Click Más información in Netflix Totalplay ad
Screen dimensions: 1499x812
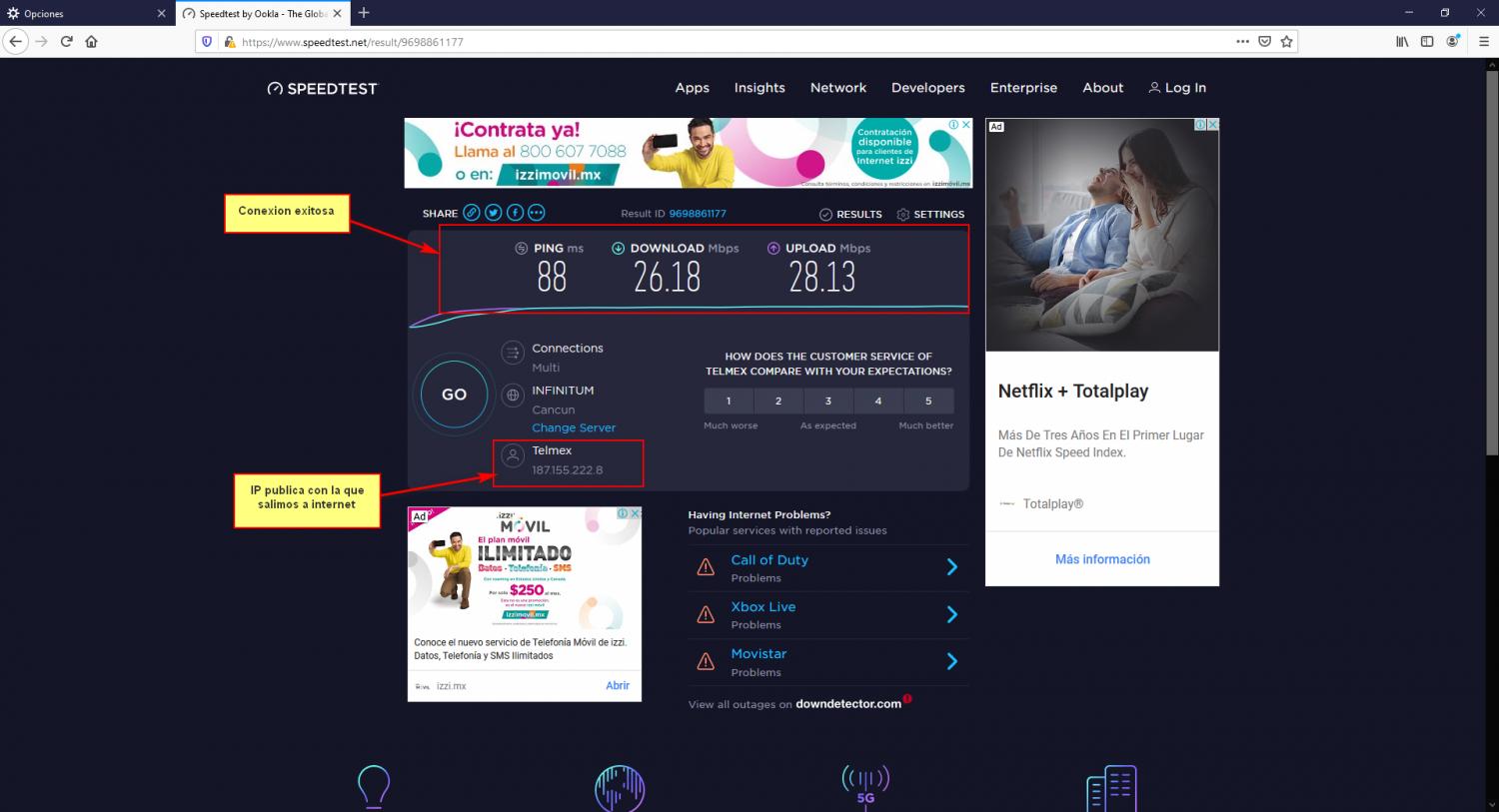[1102, 559]
